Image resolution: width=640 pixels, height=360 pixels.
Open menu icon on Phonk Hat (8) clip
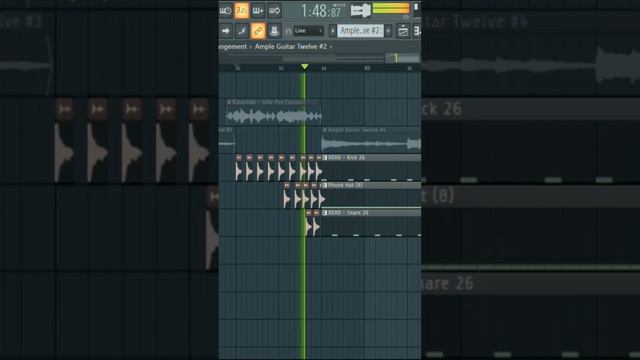325,185
